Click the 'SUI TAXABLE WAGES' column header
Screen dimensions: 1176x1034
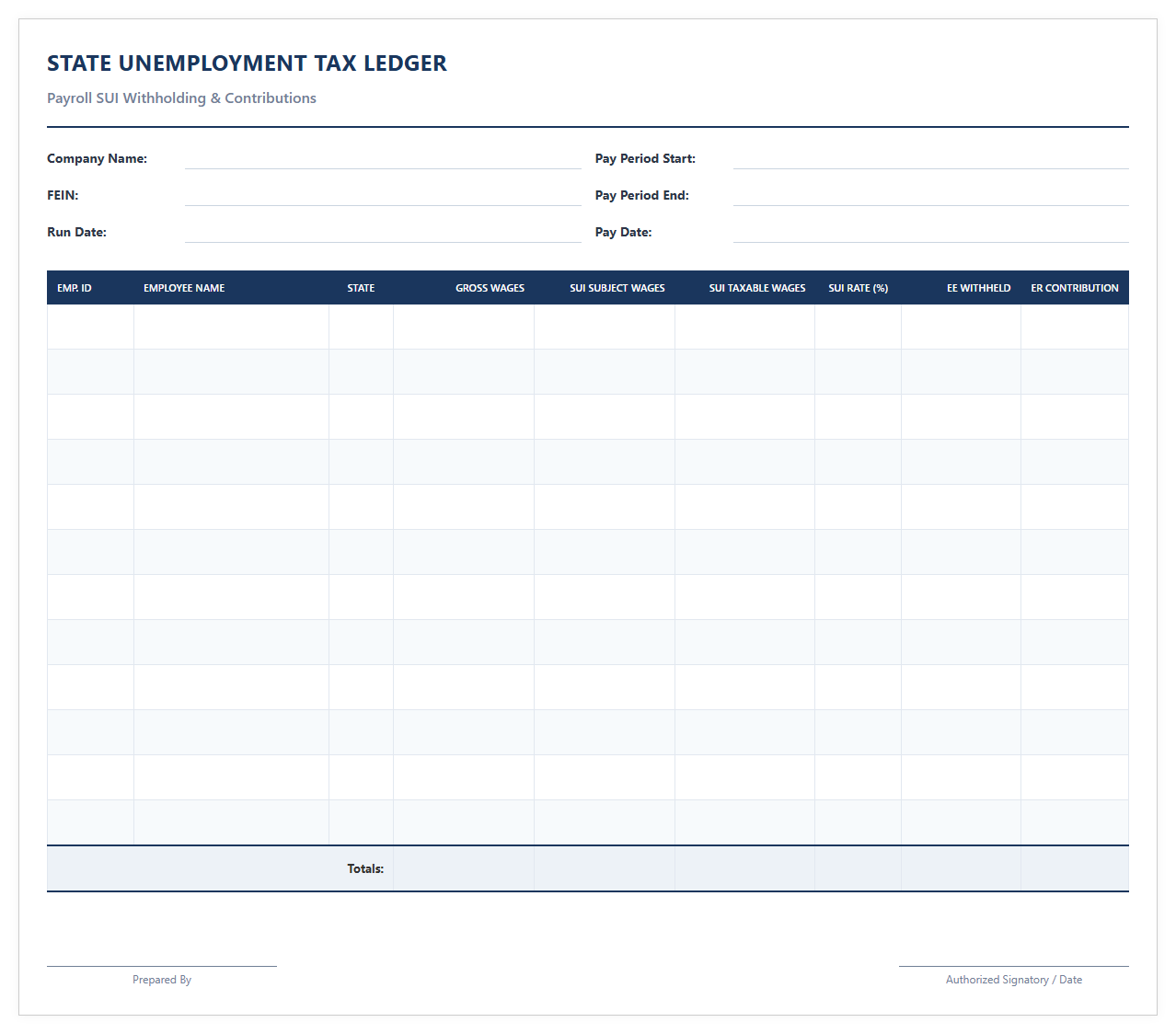point(744,288)
